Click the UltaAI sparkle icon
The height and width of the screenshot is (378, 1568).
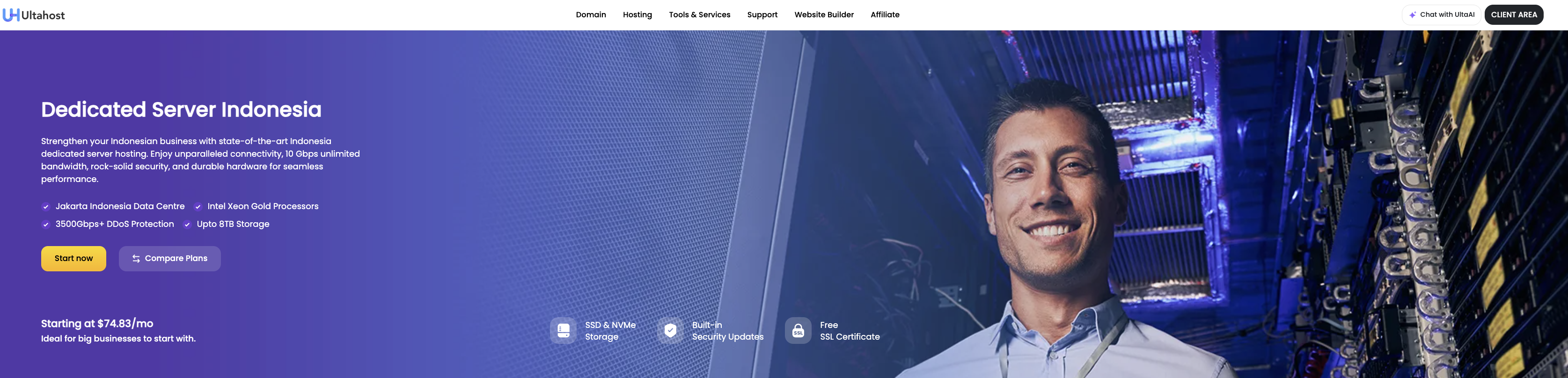[1412, 15]
